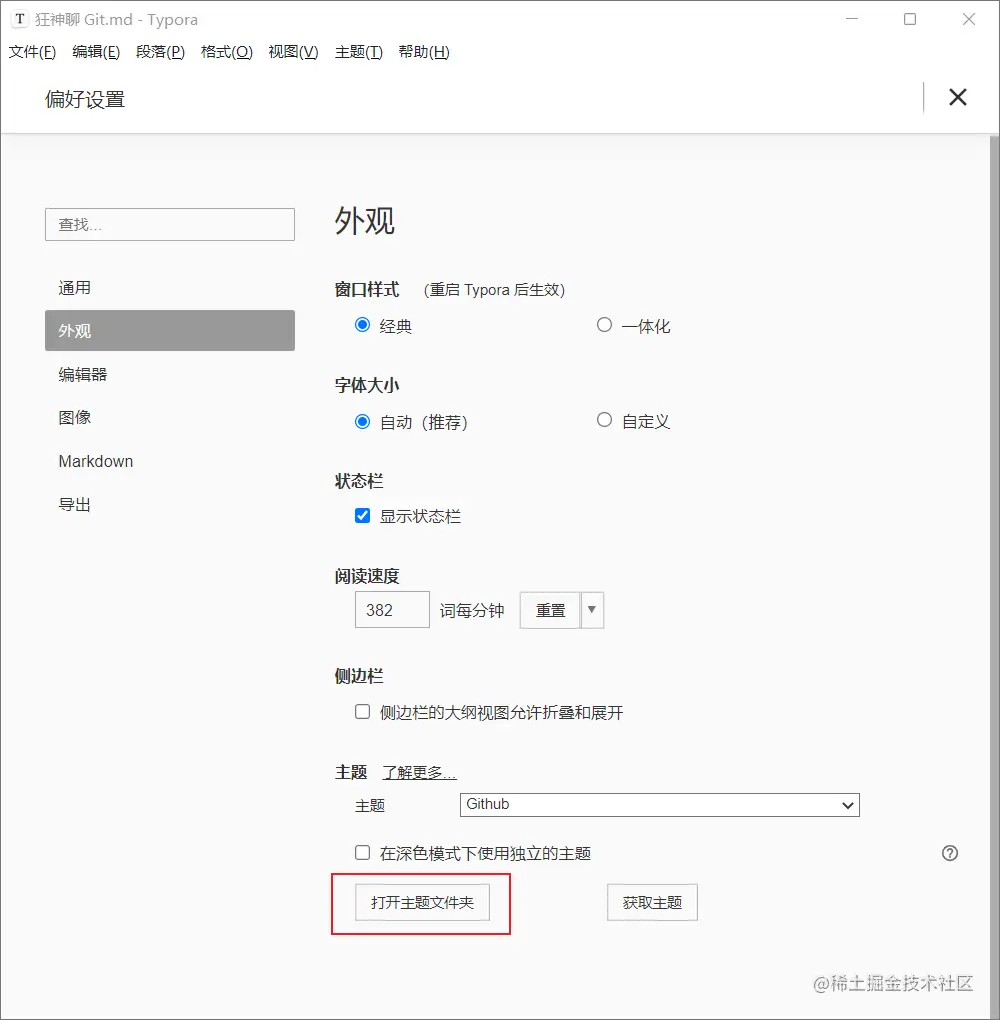Follow the 了解更多... link
The width and height of the screenshot is (1000, 1020).
pos(419,772)
